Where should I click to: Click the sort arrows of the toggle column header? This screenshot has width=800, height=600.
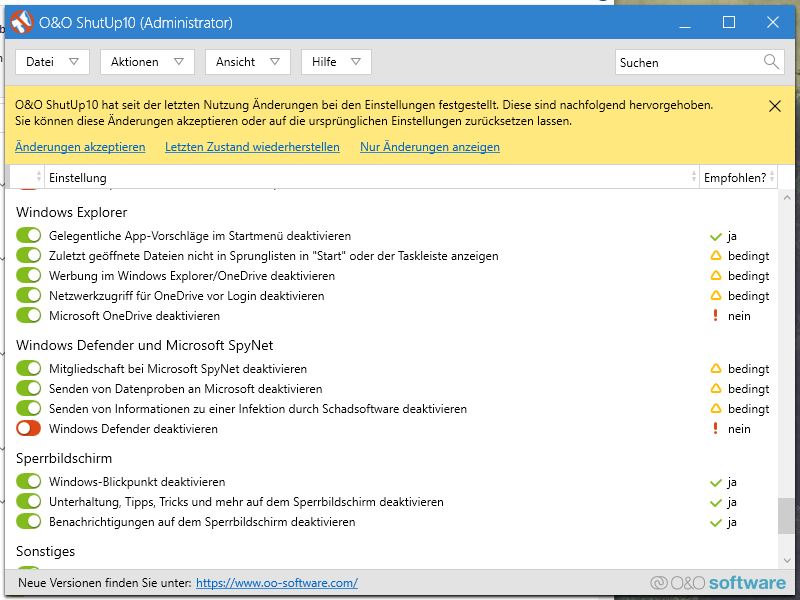point(39,177)
